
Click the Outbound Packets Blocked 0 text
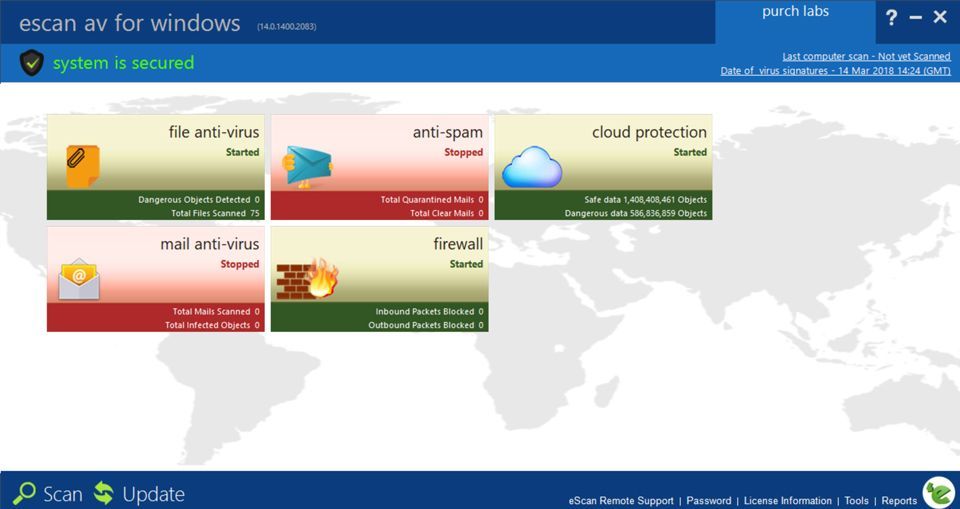coord(426,325)
